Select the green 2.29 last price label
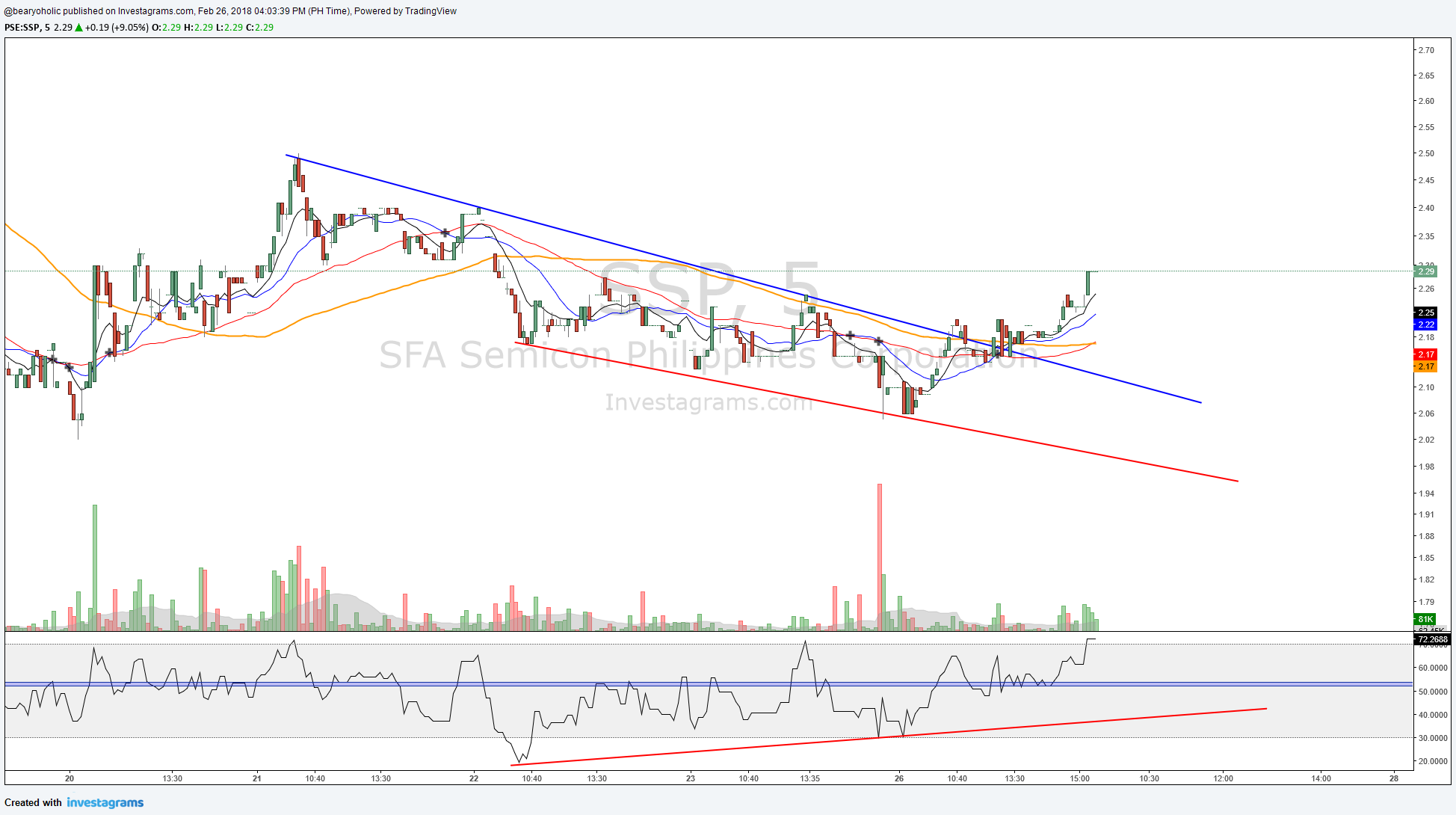 tap(1428, 271)
